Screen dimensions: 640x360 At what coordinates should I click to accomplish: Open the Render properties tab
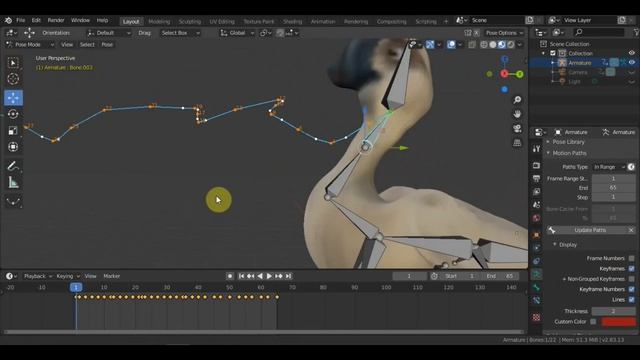tap(536, 165)
